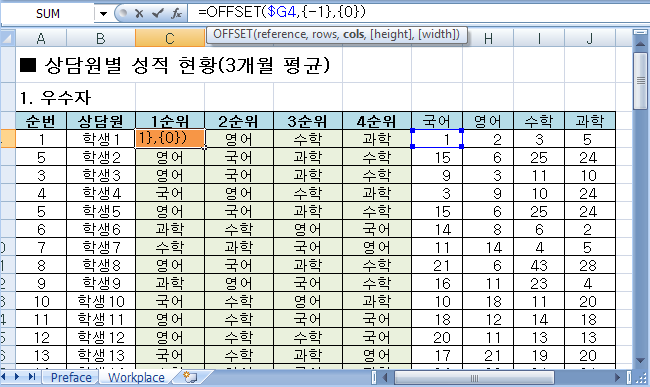Viewport: 650px width, 387px height.
Task: Click the '4순위' header cell
Action: pyautogui.click(x=377, y=121)
